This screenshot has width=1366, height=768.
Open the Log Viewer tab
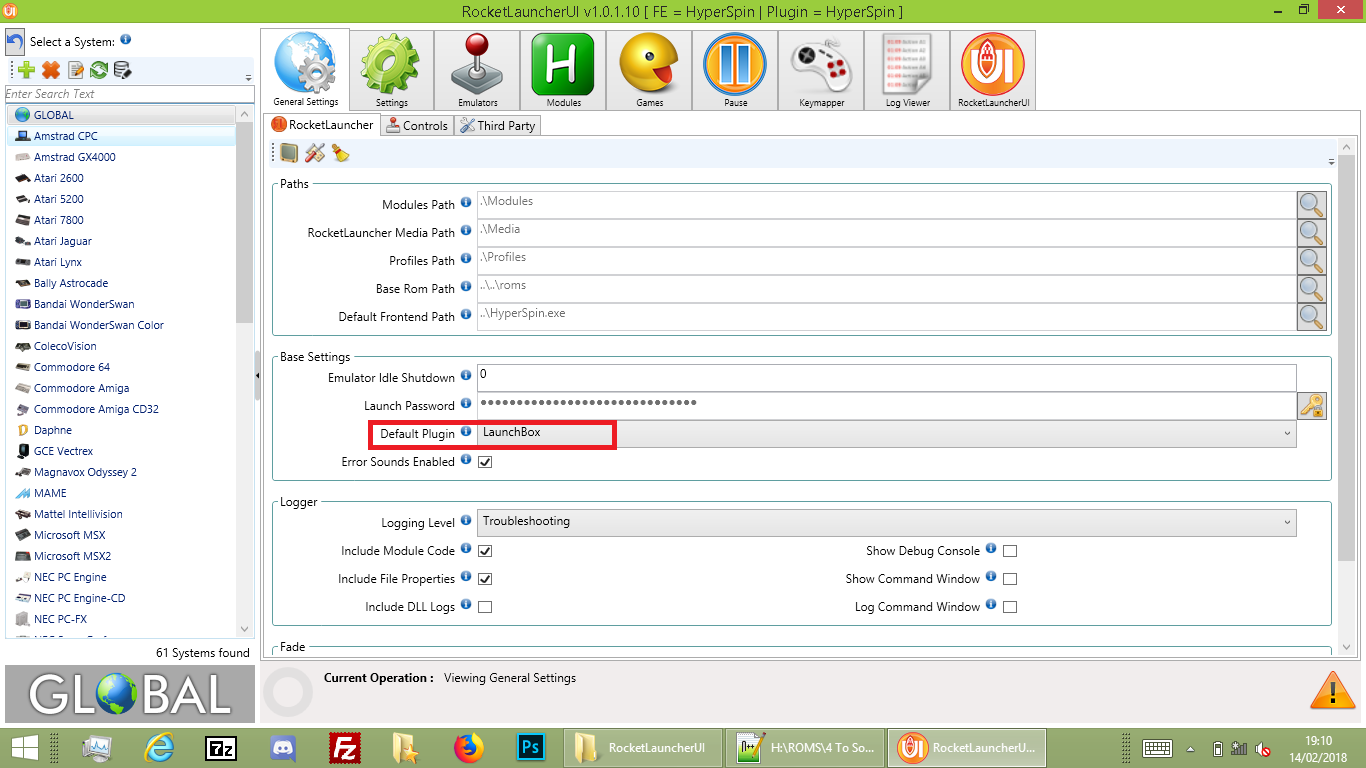(907, 70)
